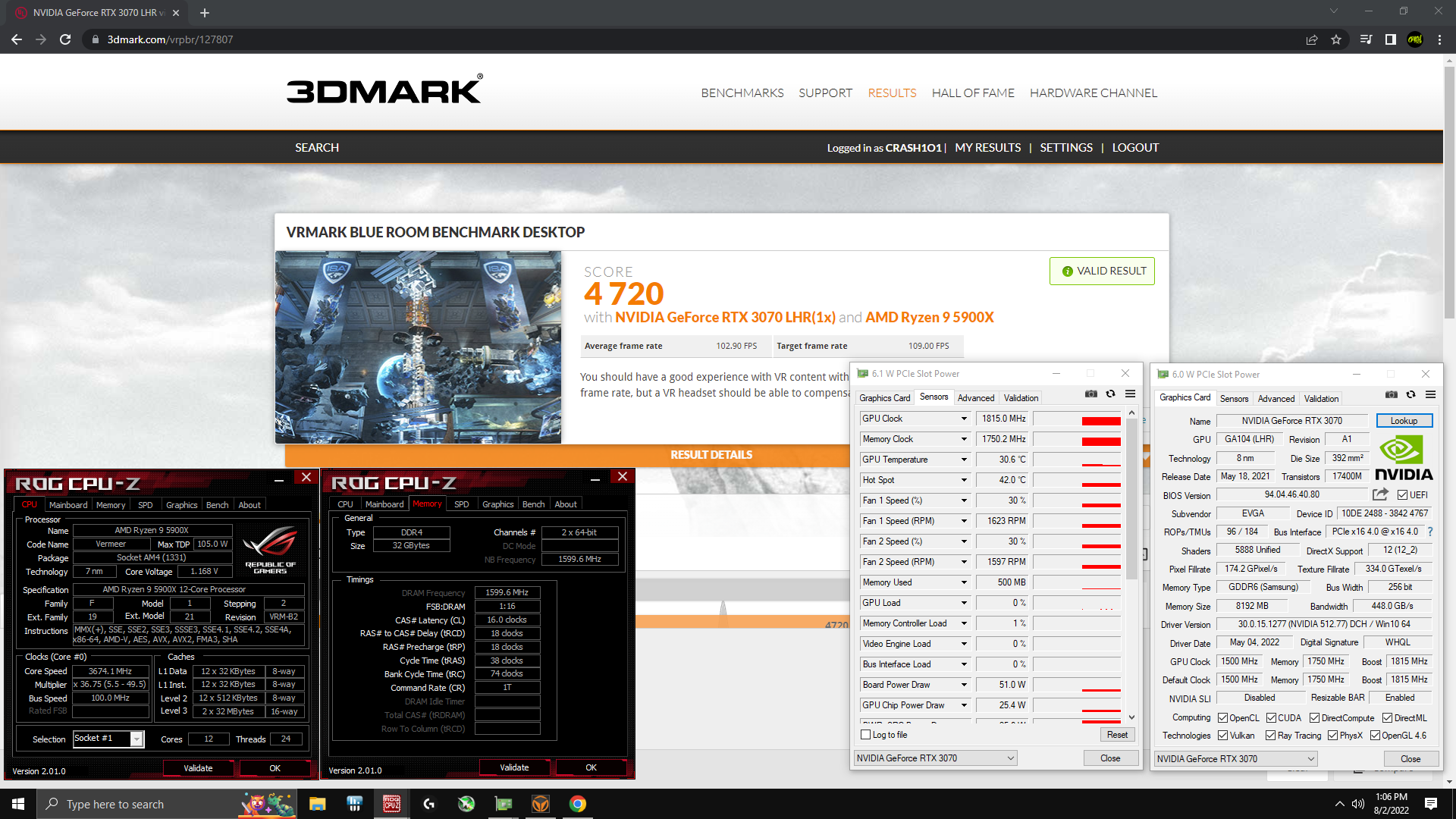Open HALL OF FAME on 3DMark site

pos(973,93)
